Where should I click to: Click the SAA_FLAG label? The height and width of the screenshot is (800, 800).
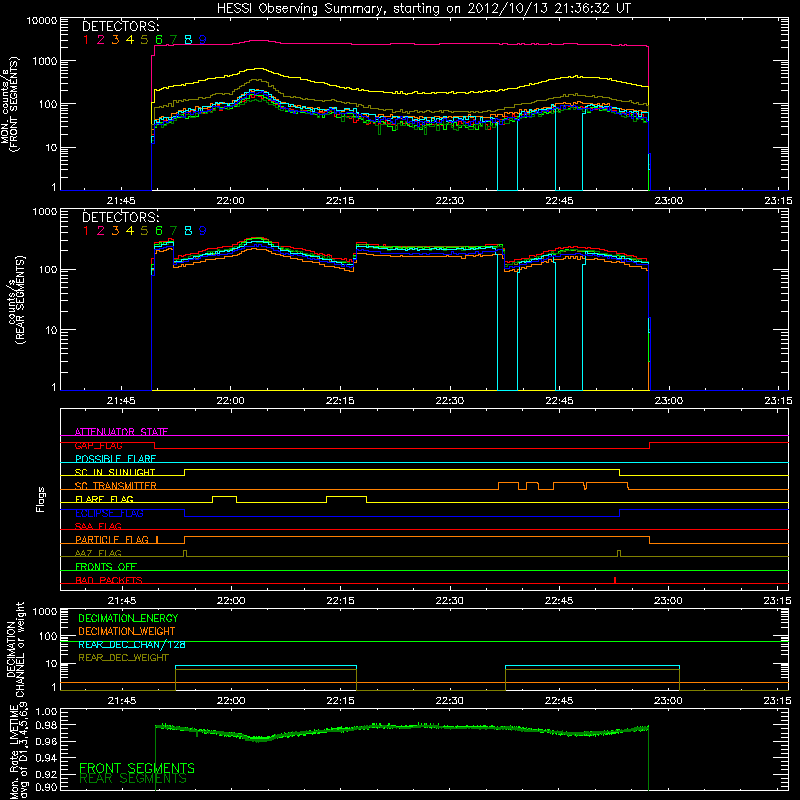coord(98,526)
